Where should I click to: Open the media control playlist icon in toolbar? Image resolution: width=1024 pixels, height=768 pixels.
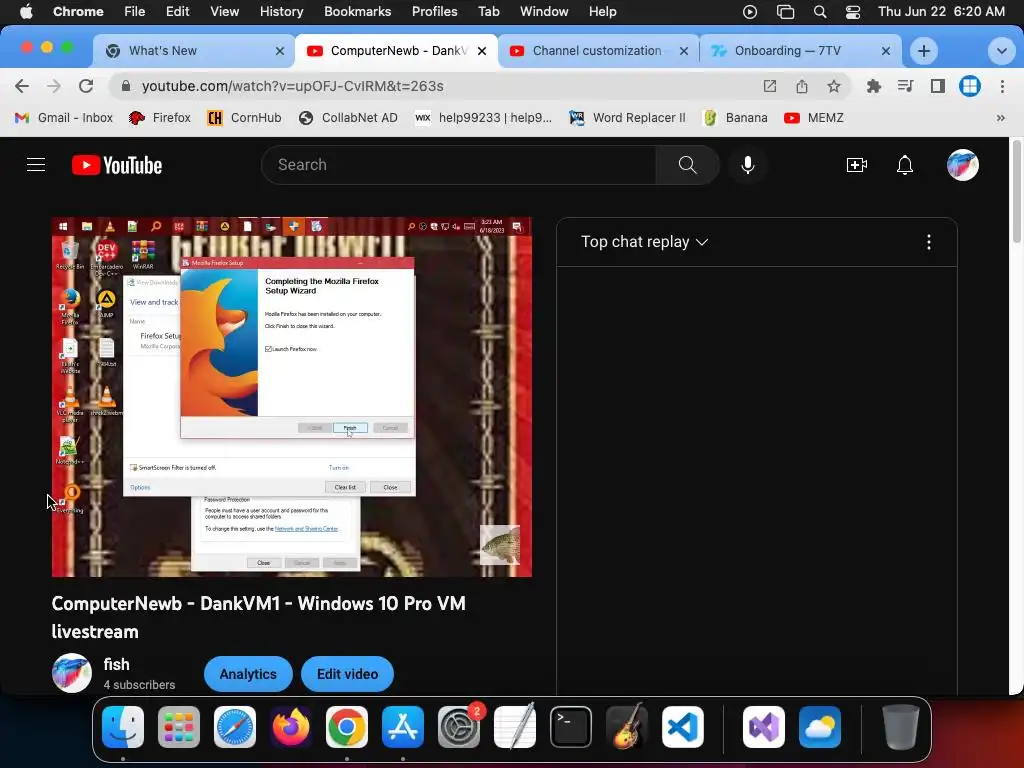pyautogui.click(x=905, y=86)
